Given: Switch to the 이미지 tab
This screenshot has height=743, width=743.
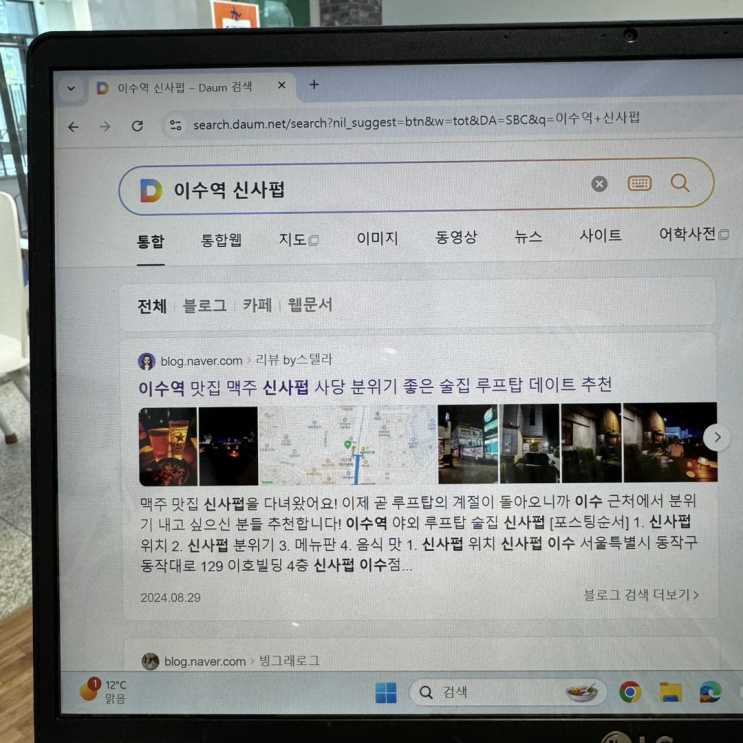Looking at the screenshot, I should (377, 238).
